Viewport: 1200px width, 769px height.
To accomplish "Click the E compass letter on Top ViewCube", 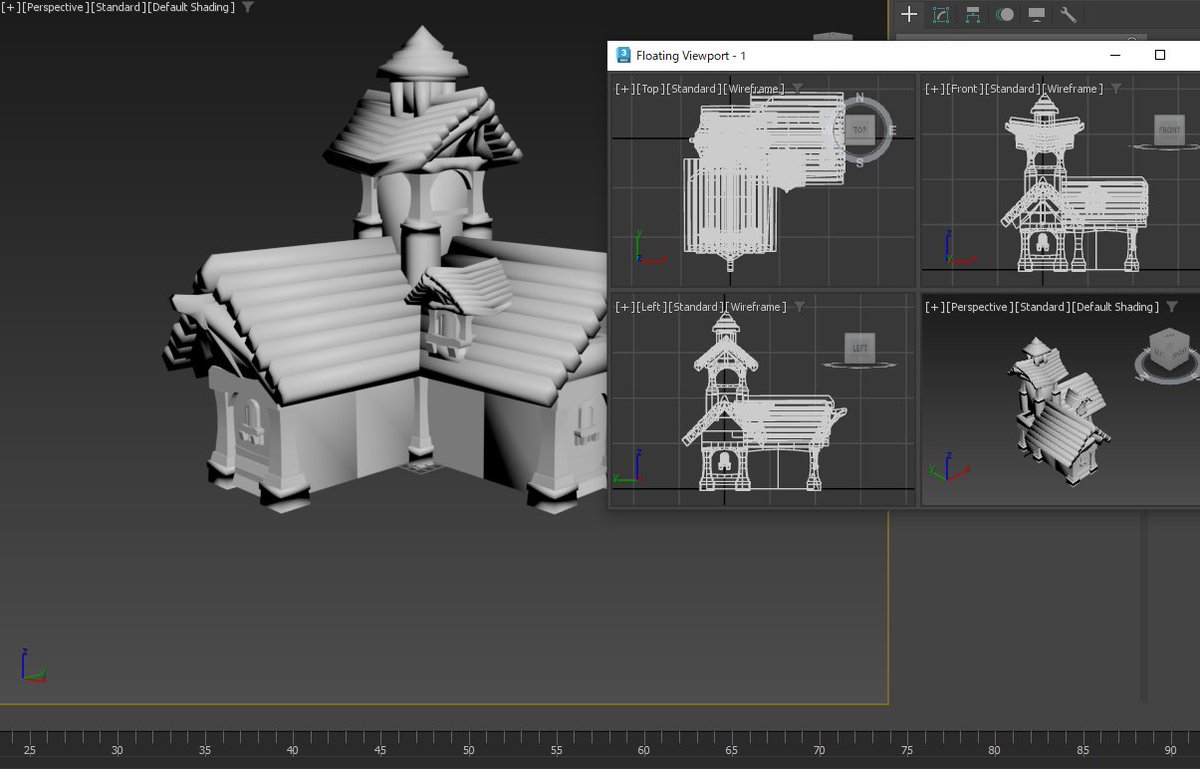I will coord(892,130).
